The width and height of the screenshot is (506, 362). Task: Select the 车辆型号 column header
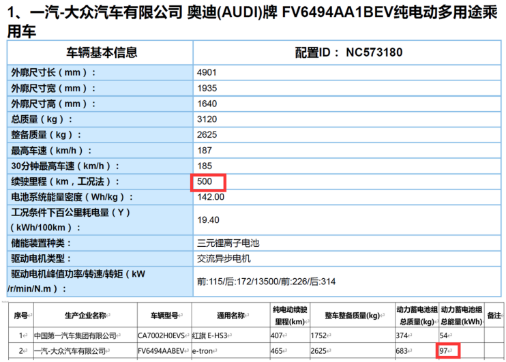click(164, 315)
